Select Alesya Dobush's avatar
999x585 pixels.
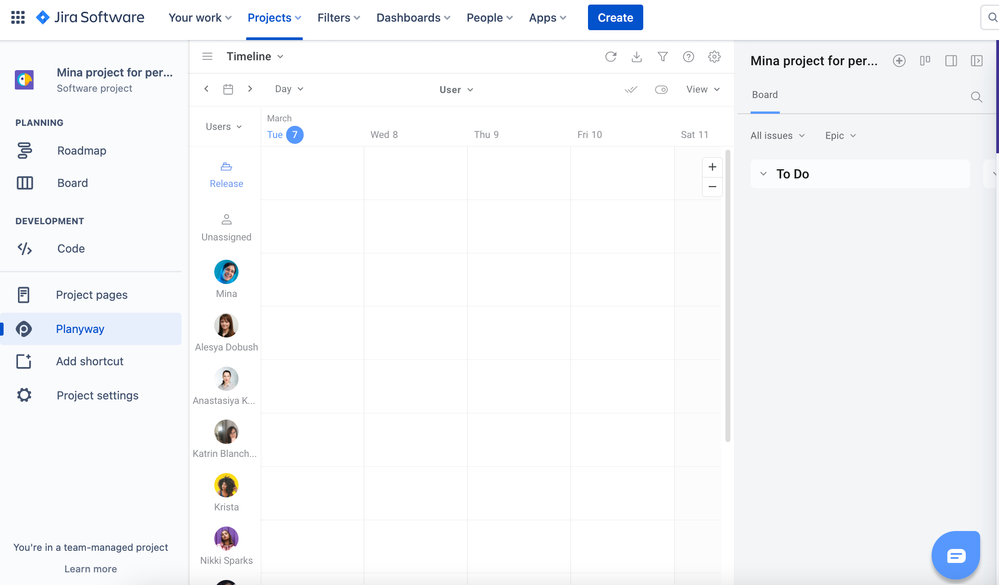226,326
